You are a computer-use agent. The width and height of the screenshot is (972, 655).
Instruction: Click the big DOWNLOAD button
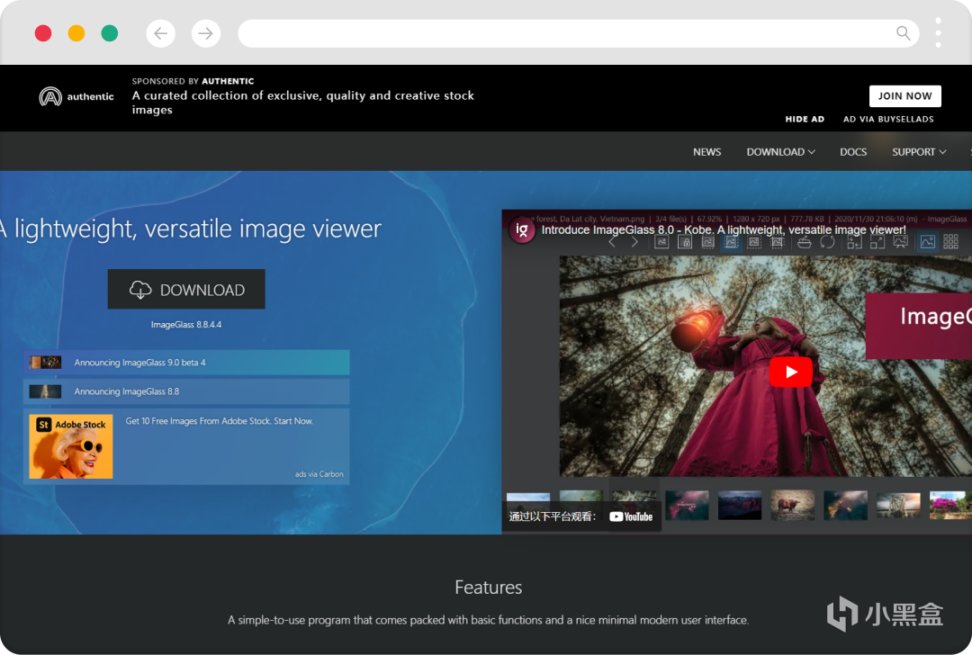(x=186, y=289)
